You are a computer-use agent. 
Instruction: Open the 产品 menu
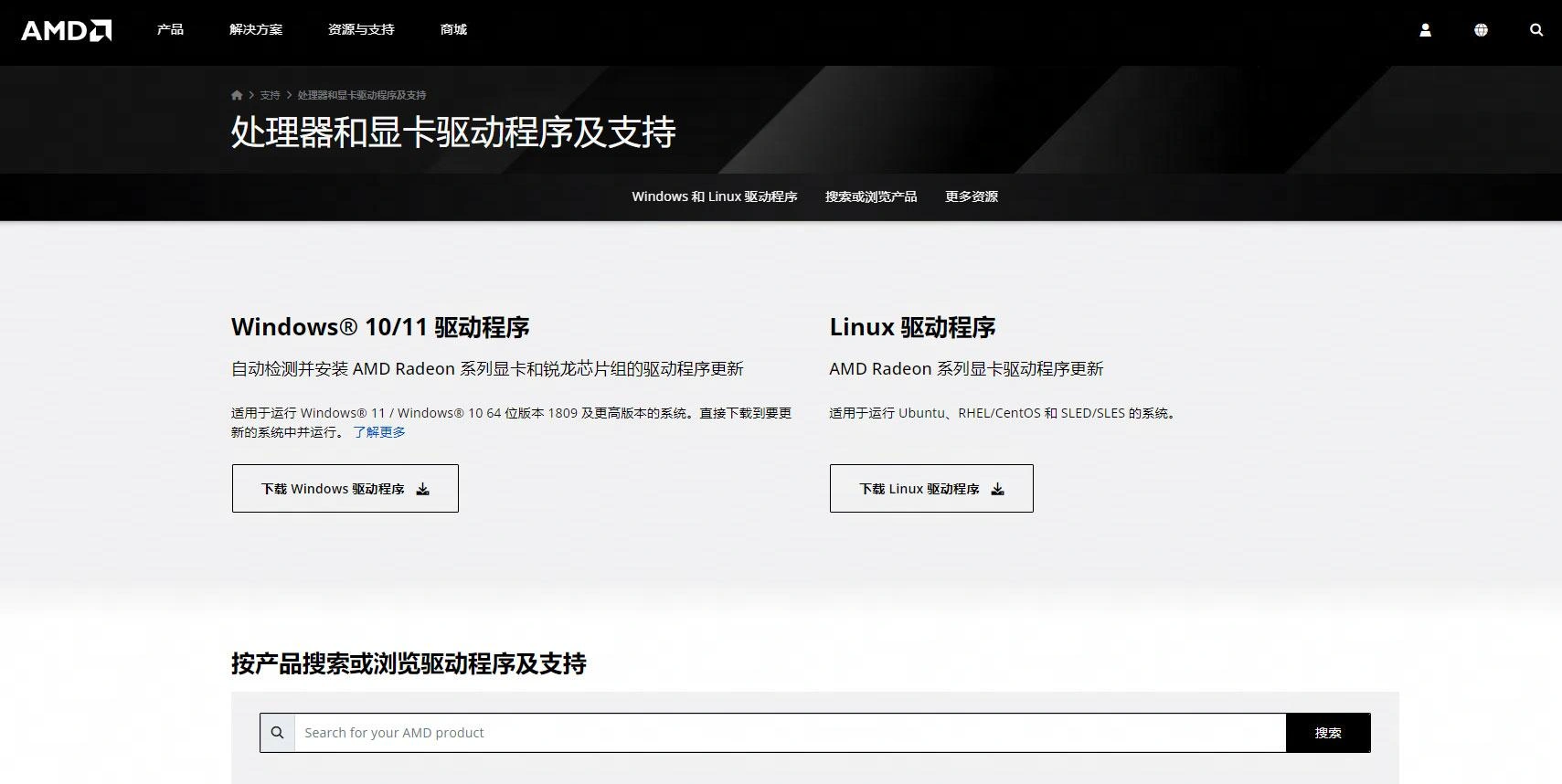(x=170, y=30)
